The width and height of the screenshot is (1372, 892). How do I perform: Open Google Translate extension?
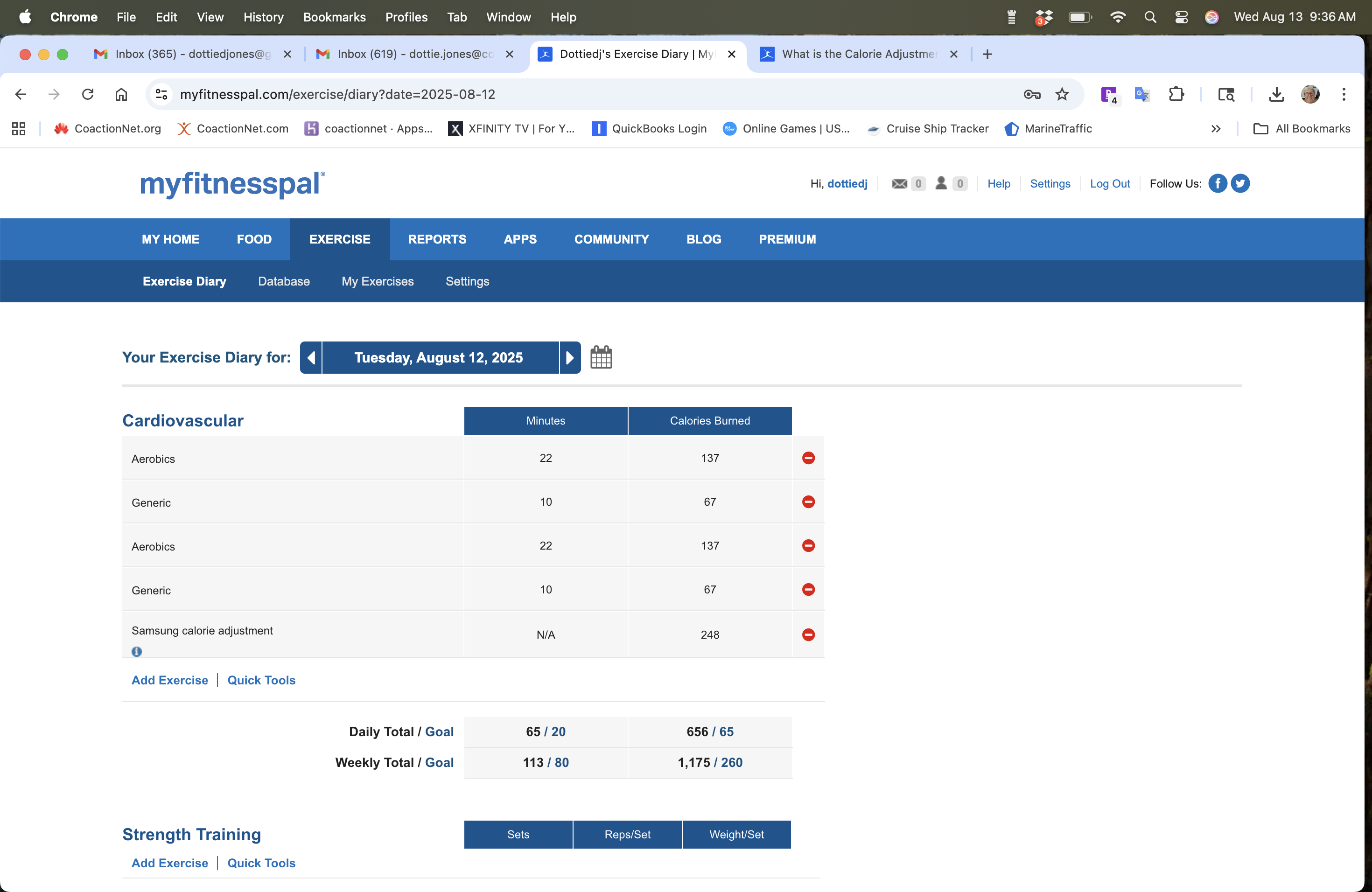[x=1141, y=94]
